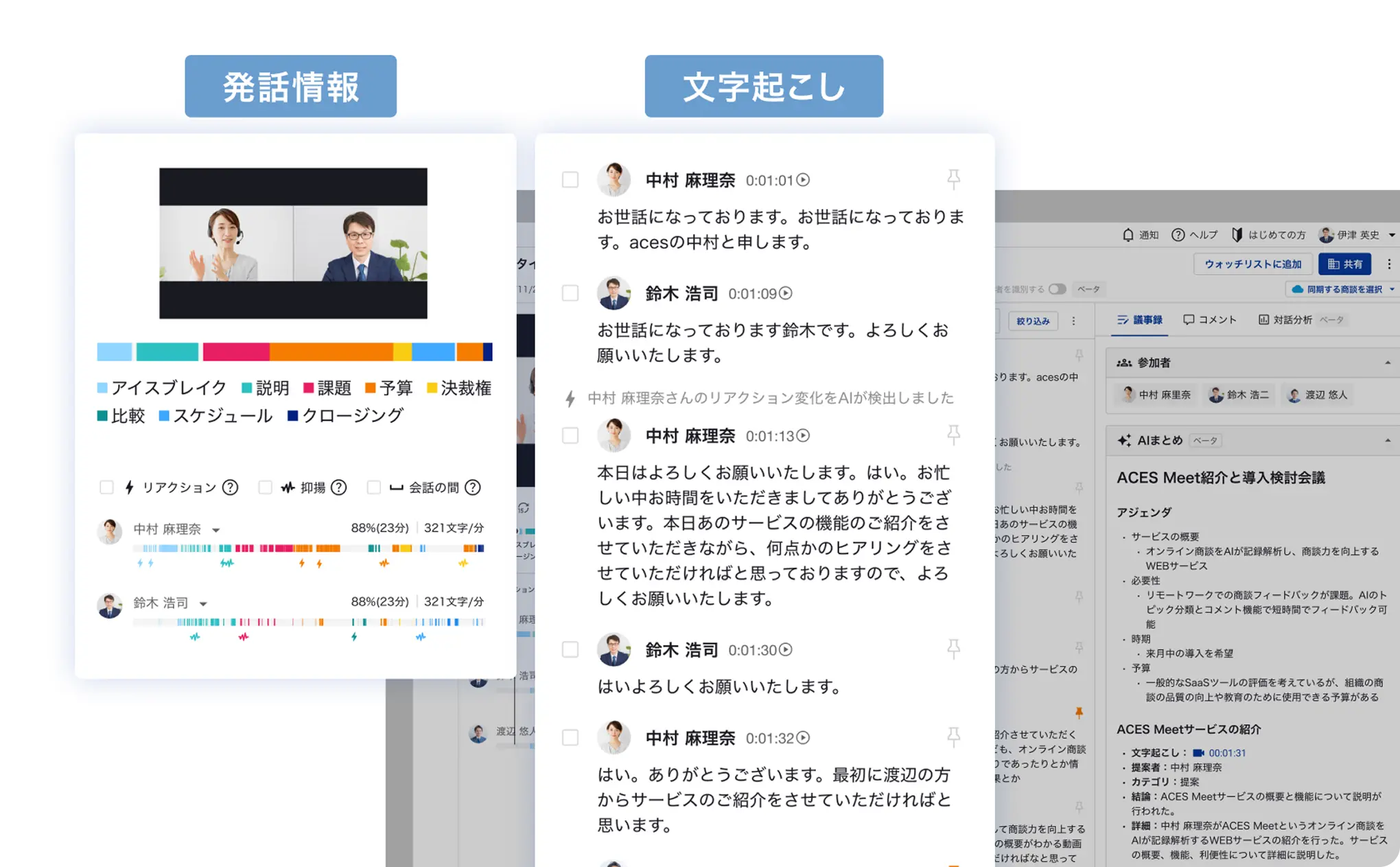Click the video icon beside 00:01:31
1400x867 pixels.
pos(1198,753)
